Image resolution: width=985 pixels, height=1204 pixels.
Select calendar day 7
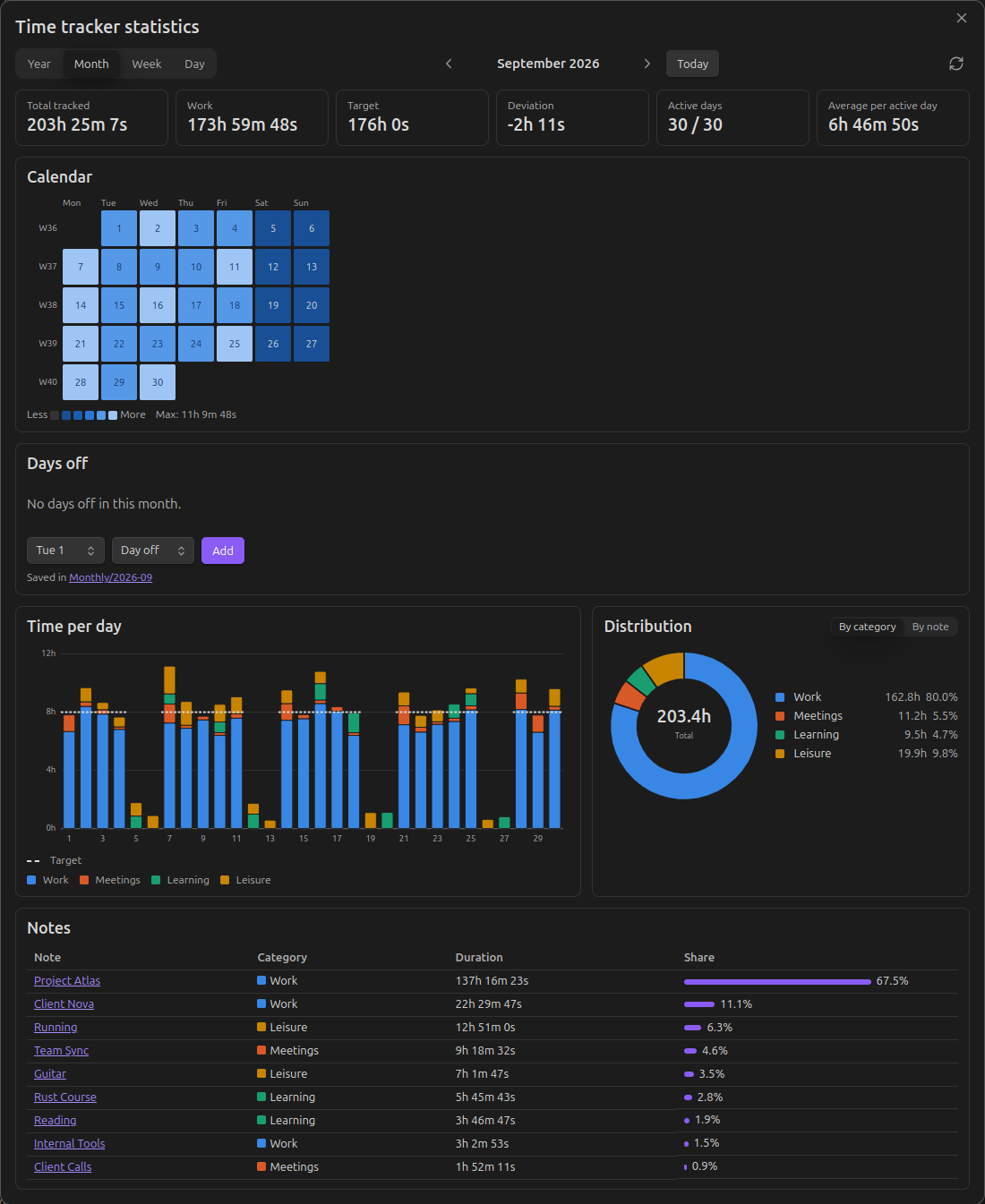point(81,267)
